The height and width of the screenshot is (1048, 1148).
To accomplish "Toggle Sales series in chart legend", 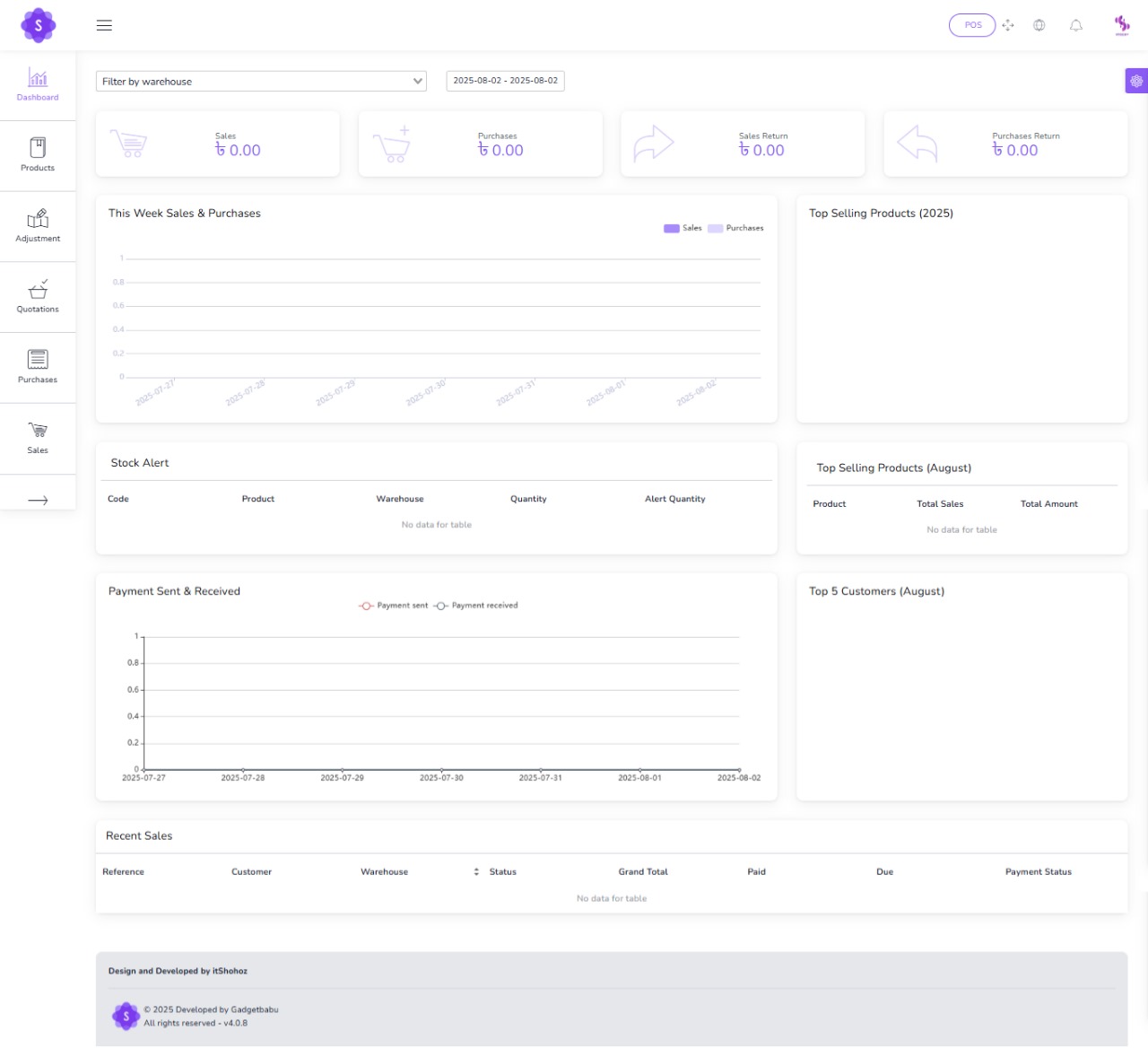I will coord(683,229).
